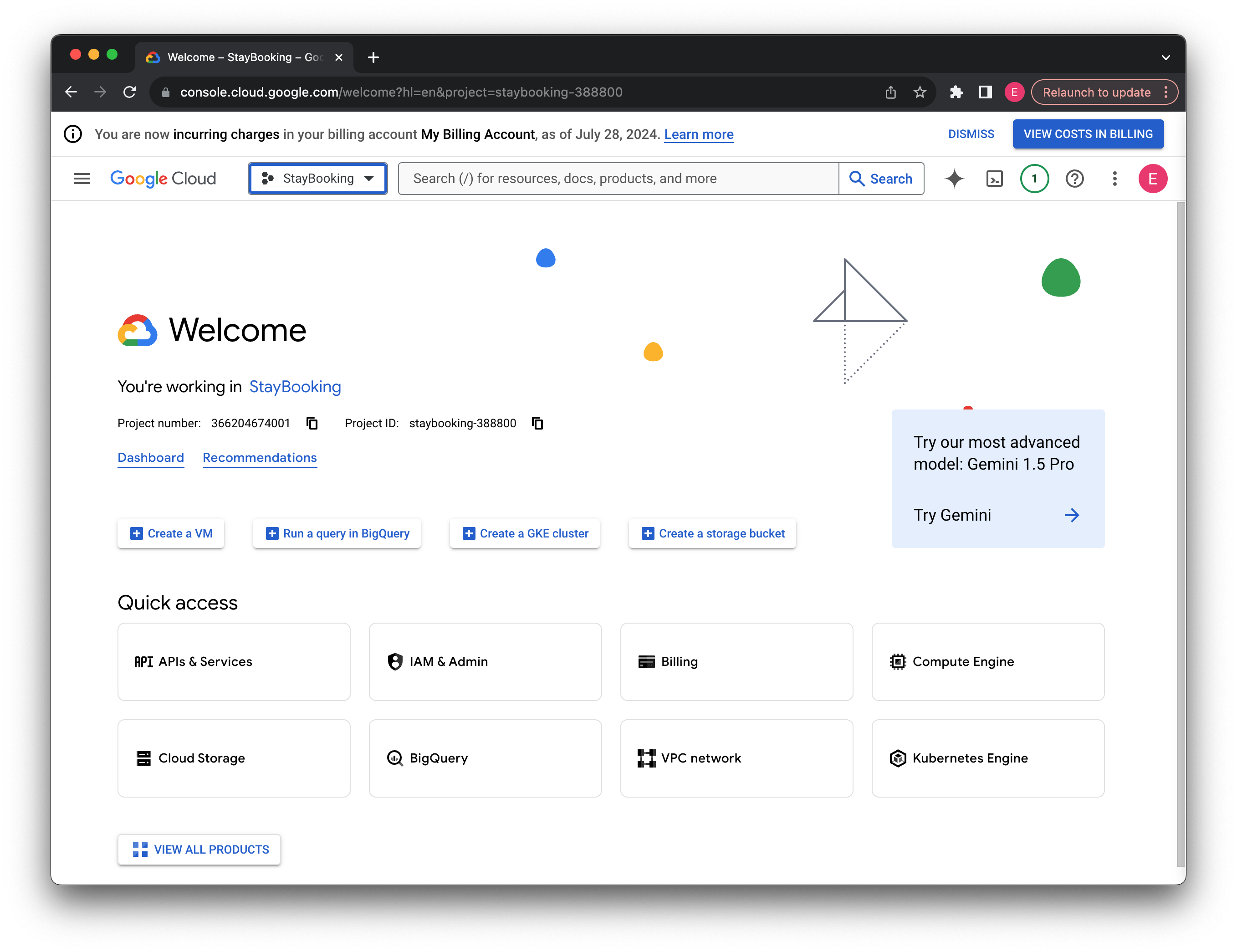Access Cloud Storage service
Image resolution: width=1237 pixels, height=952 pixels.
point(234,757)
